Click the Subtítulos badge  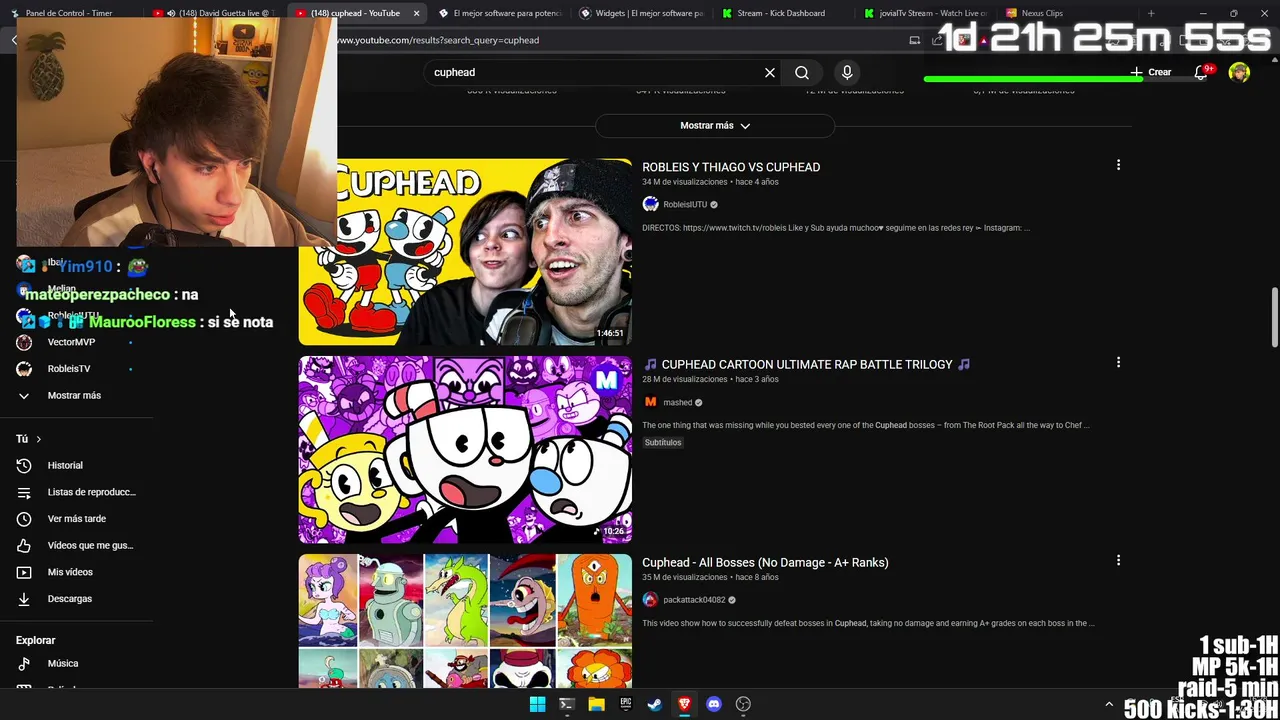point(663,442)
